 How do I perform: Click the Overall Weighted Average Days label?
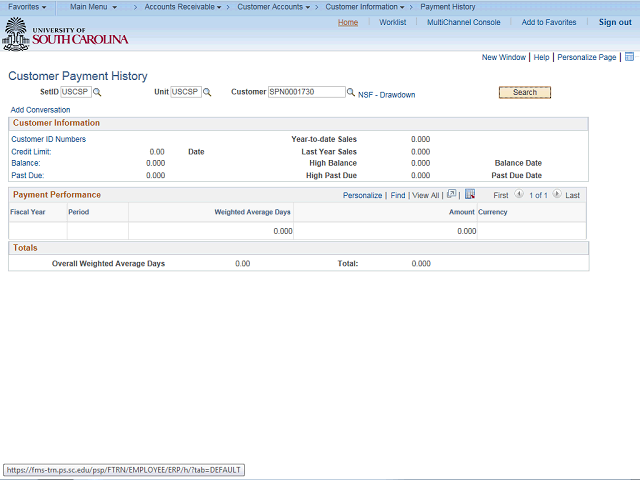pos(108,264)
